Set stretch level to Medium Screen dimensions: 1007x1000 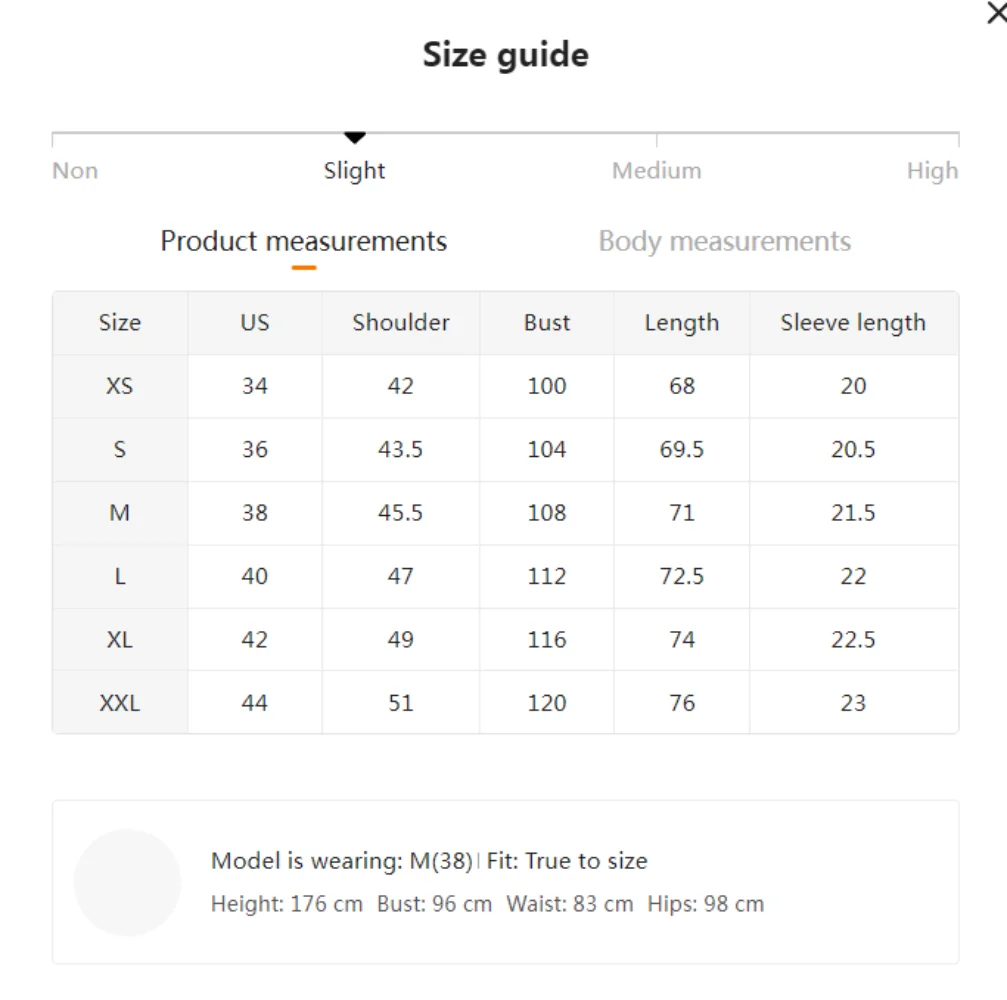coord(656,171)
